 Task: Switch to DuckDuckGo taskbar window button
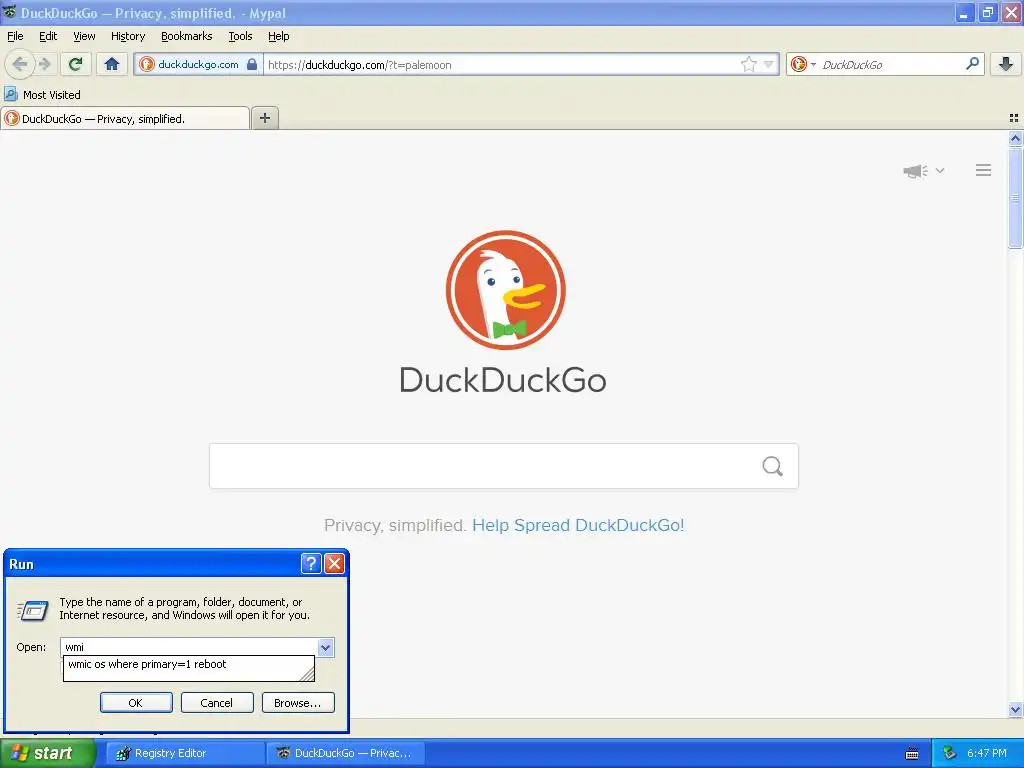(345, 753)
